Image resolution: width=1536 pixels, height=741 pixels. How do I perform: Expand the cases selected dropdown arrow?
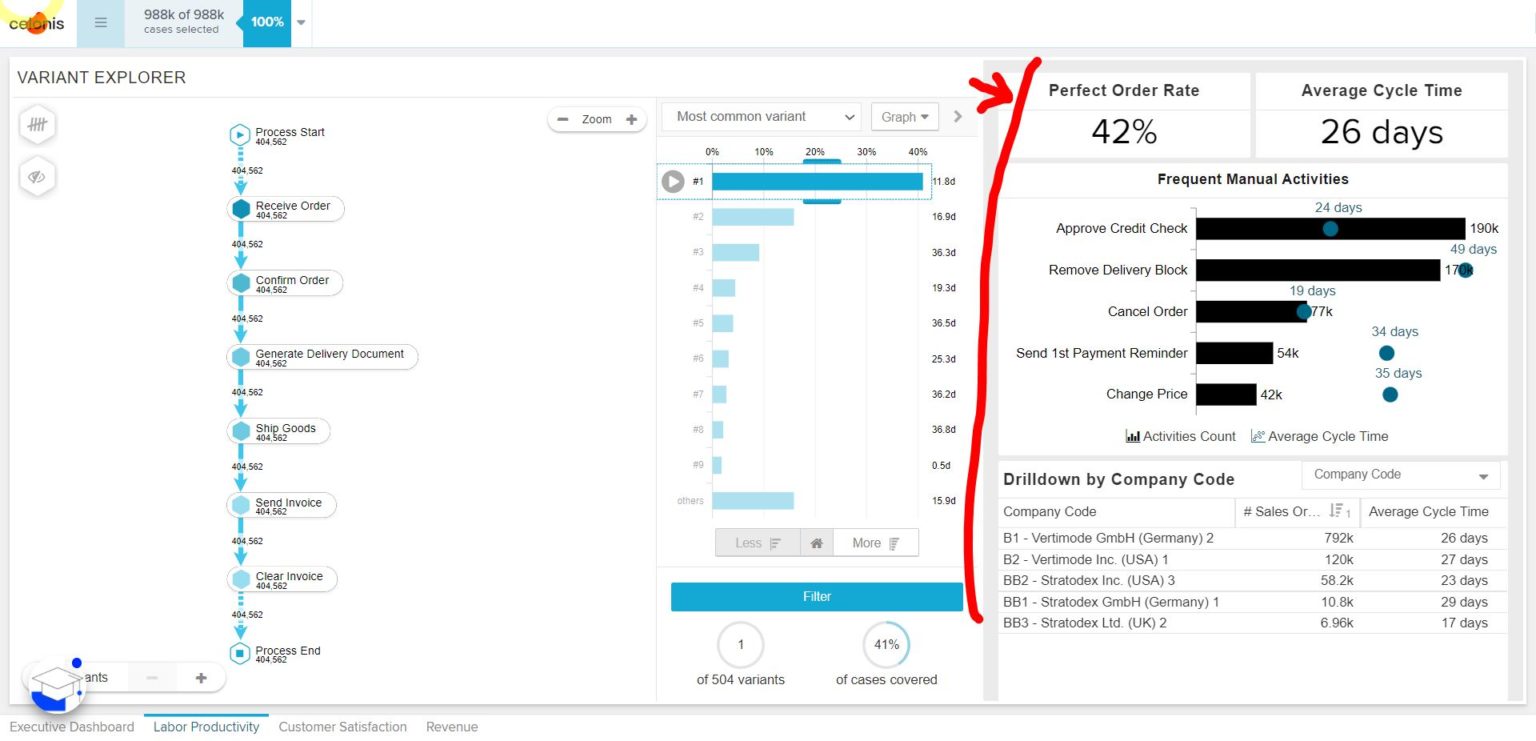(x=301, y=22)
